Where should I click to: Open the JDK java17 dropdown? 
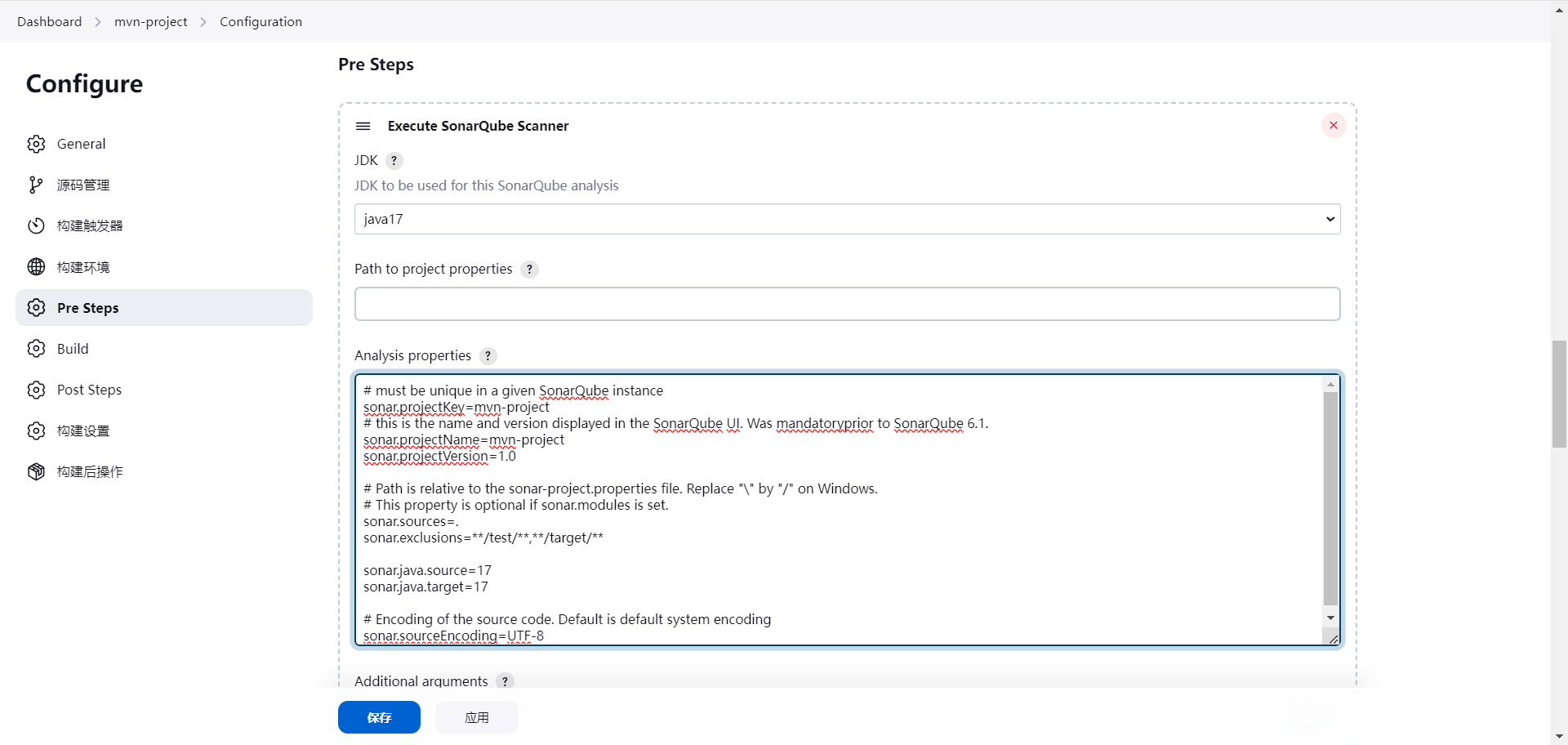(848, 219)
